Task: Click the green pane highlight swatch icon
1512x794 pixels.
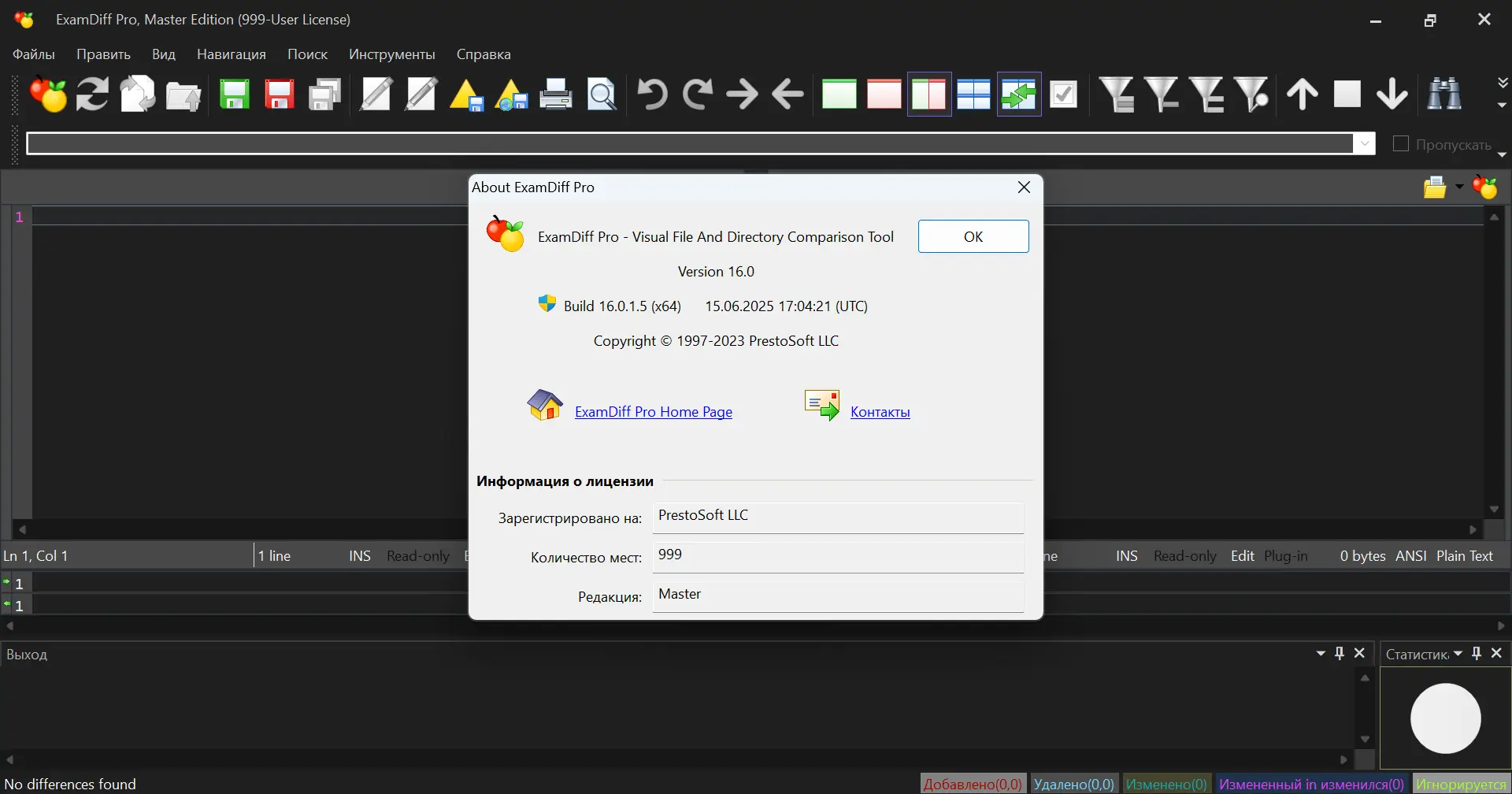Action: [x=839, y=94]
